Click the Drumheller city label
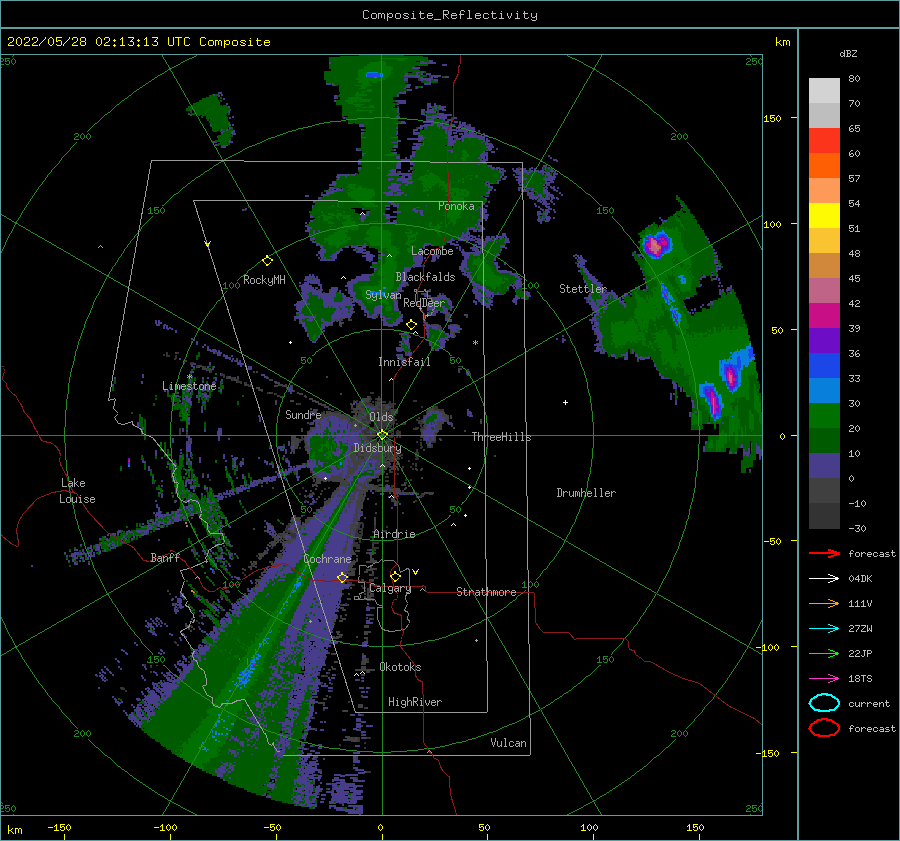 [x=586, y=493]
